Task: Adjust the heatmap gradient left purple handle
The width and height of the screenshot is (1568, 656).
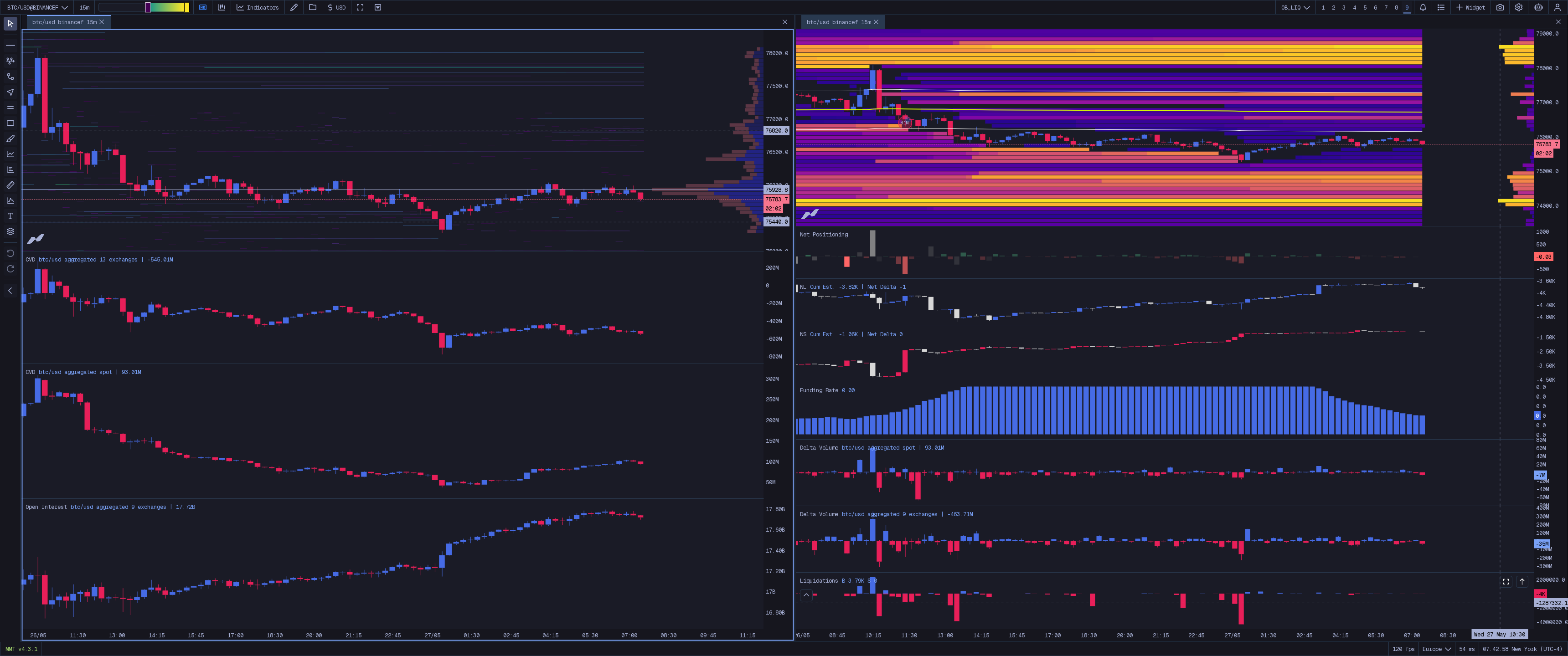Action: pyautogui.click(x=147, y=7)
